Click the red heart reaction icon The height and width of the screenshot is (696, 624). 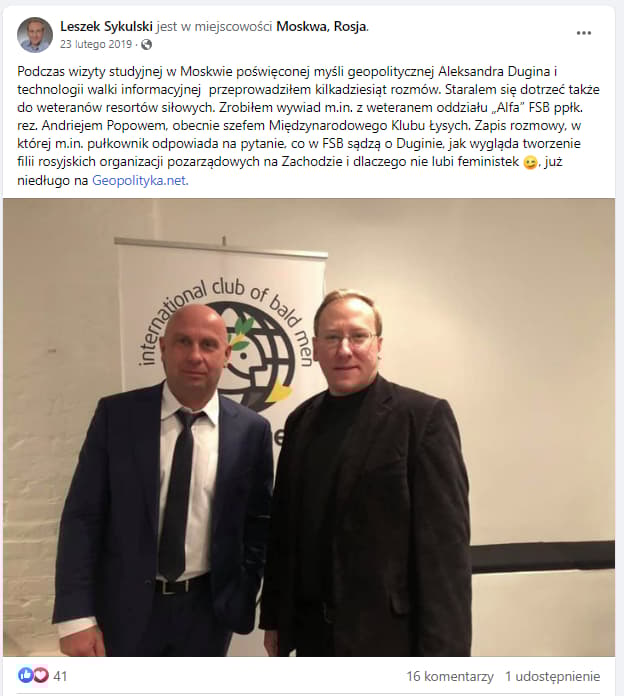pos(41,676)
